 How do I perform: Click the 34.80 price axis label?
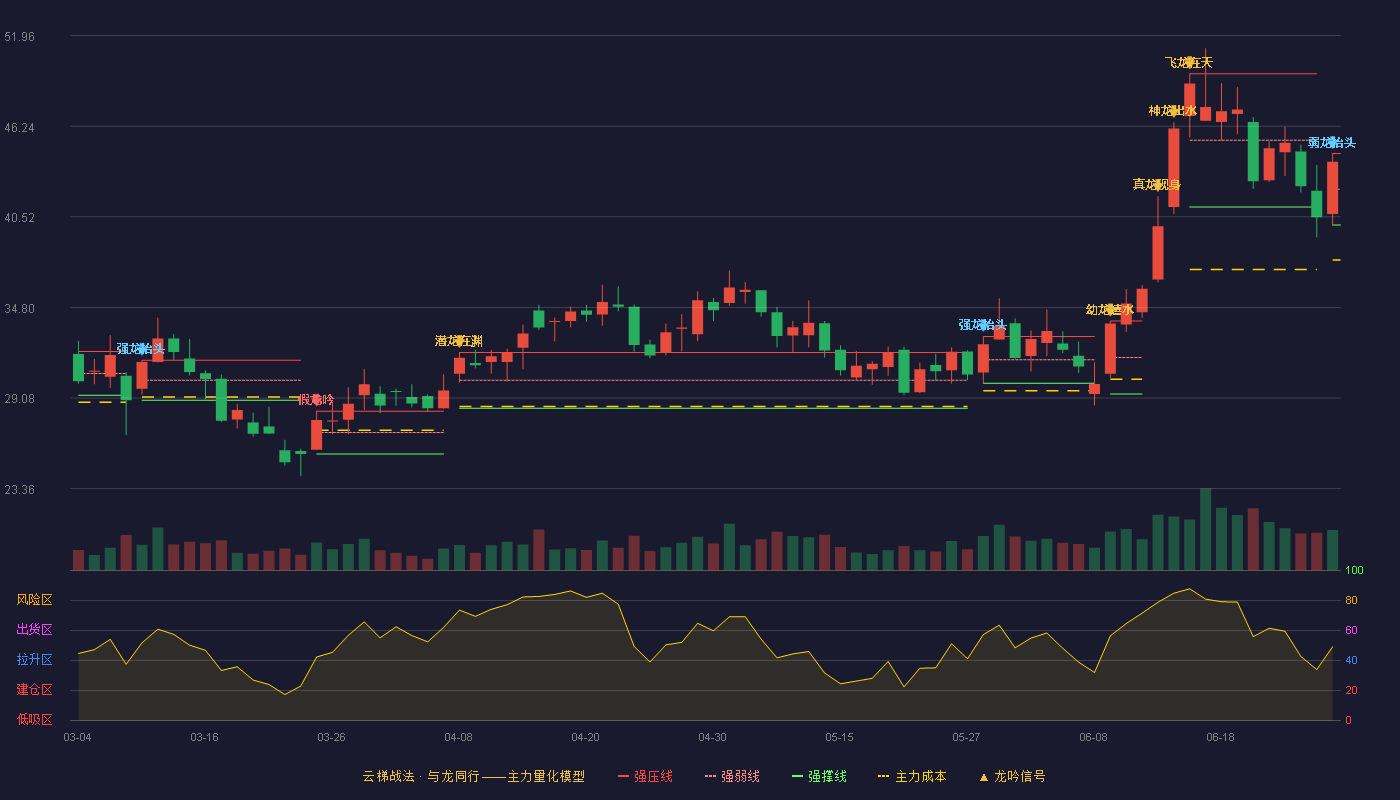[20, 309]
